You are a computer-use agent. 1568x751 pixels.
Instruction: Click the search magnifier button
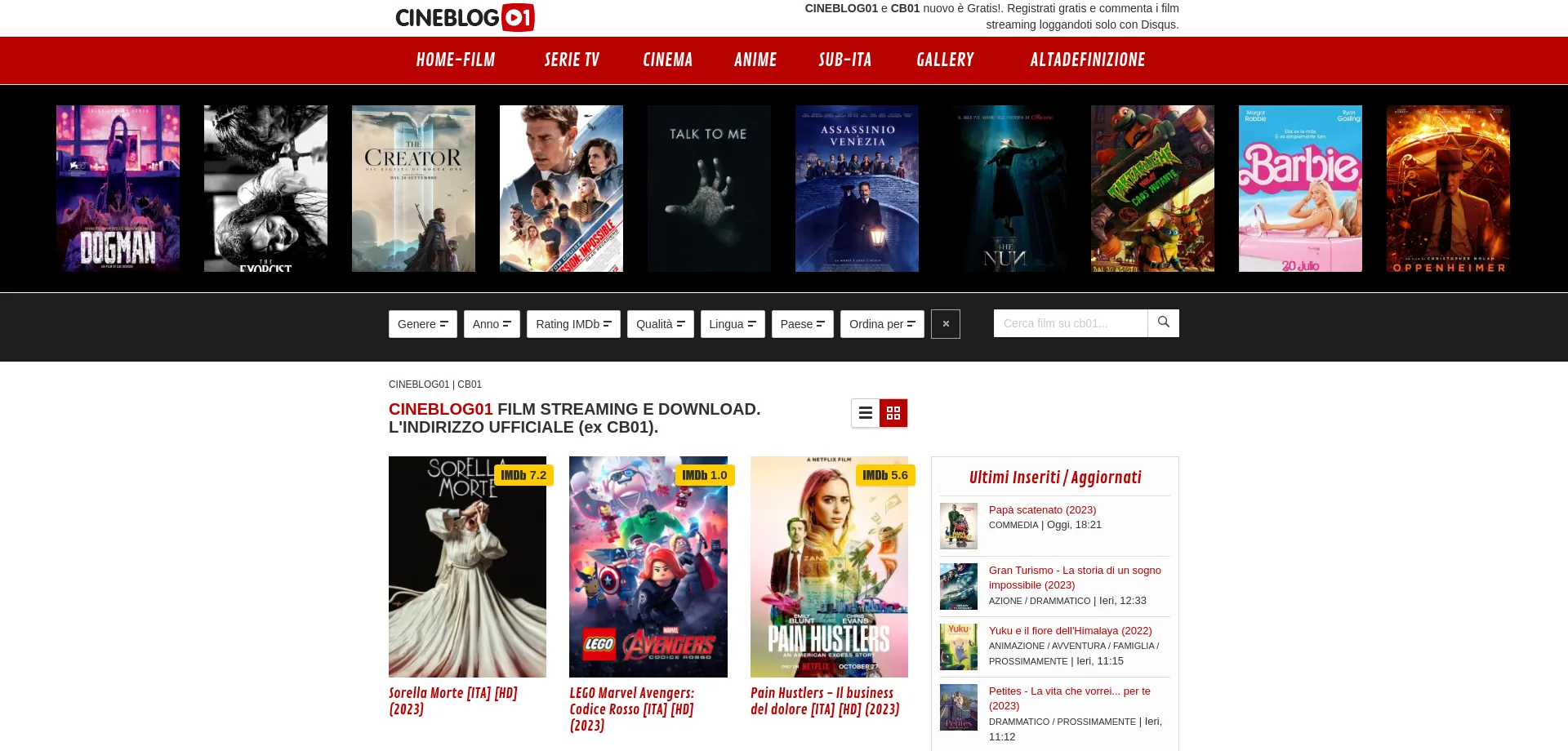click(x=1163, y=323)
